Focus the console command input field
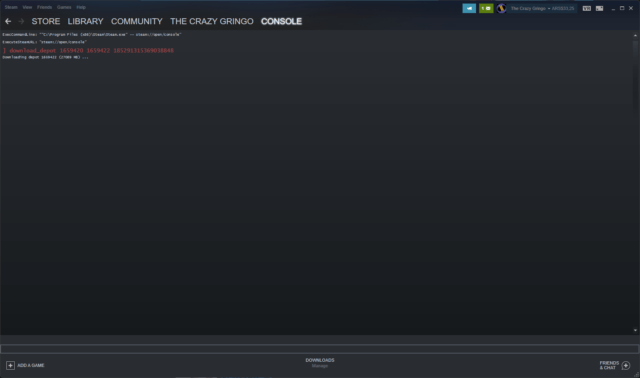This screenshot has height=378, width=640. coord(320,349)
